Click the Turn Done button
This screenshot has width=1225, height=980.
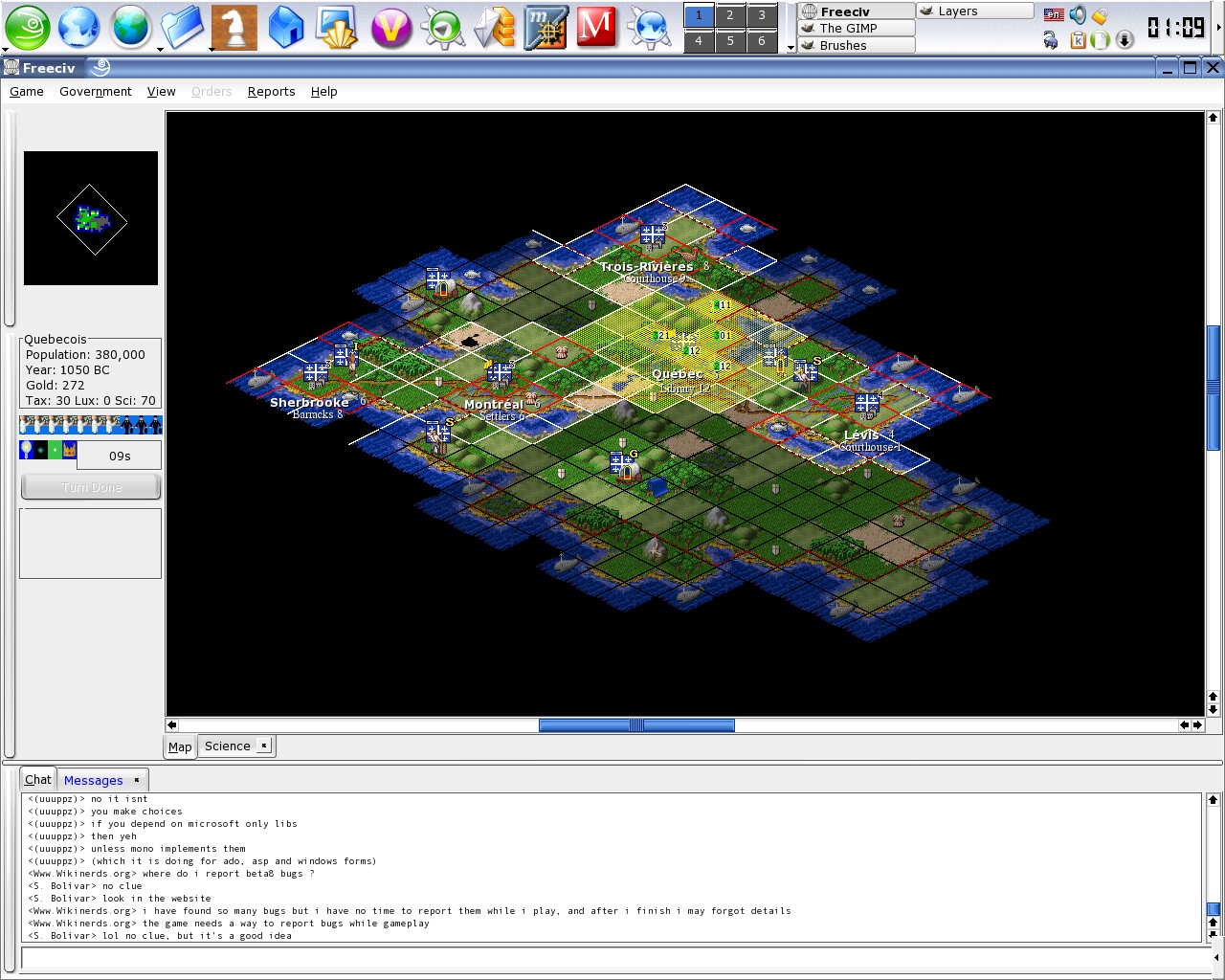click(x=91, y=487)
